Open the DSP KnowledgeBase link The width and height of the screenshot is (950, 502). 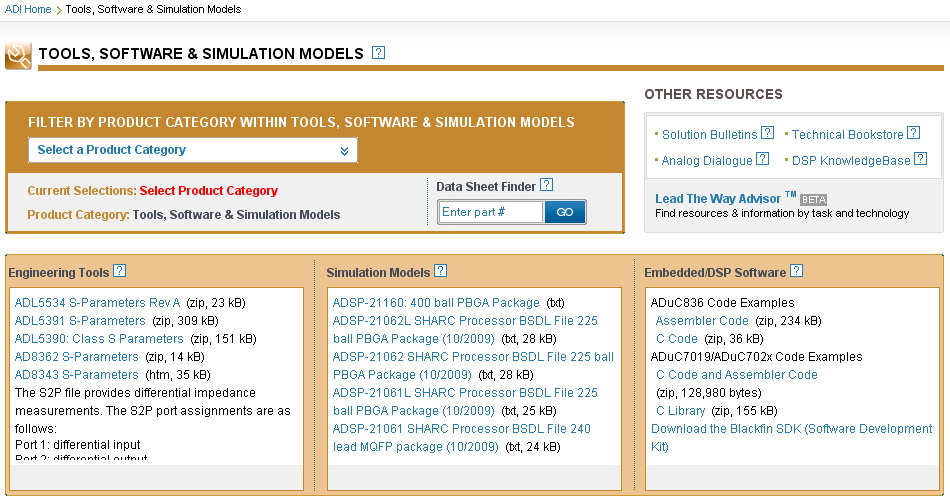tap(851, 160)
